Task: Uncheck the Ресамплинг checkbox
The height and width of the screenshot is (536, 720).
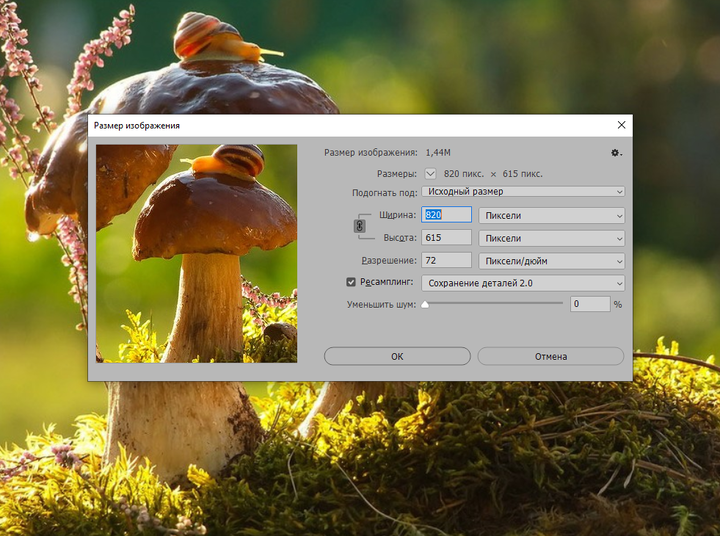Action: coord(351,282)
